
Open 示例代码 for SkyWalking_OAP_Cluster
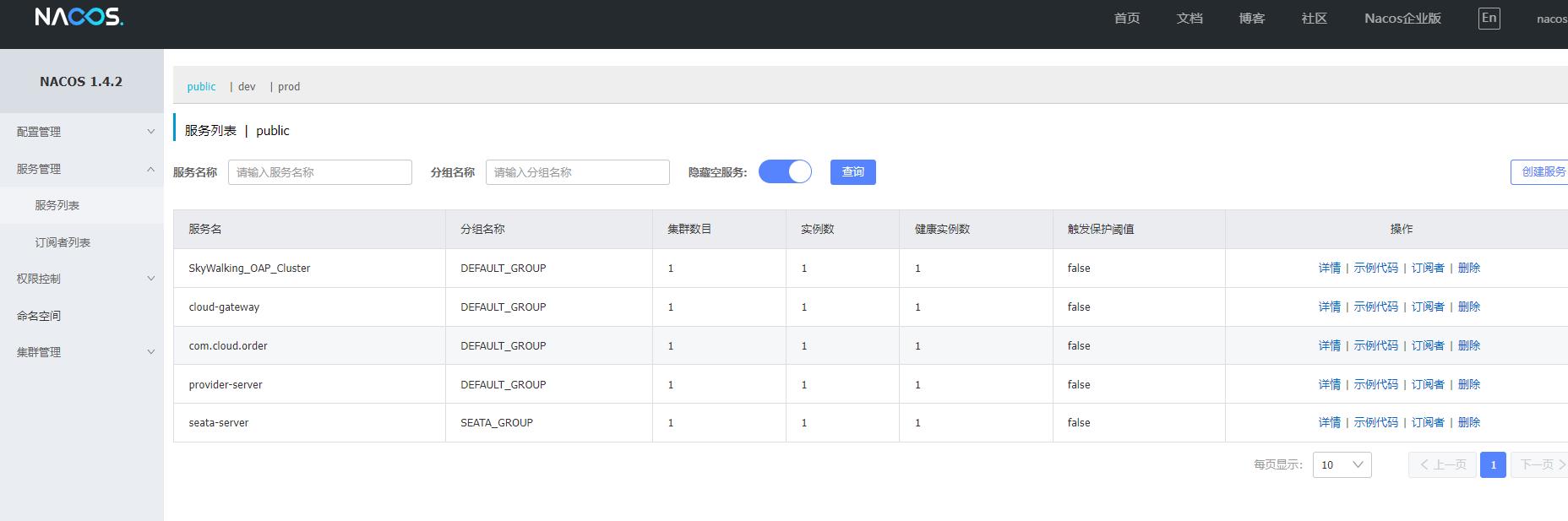click(x=1376, y=268)
